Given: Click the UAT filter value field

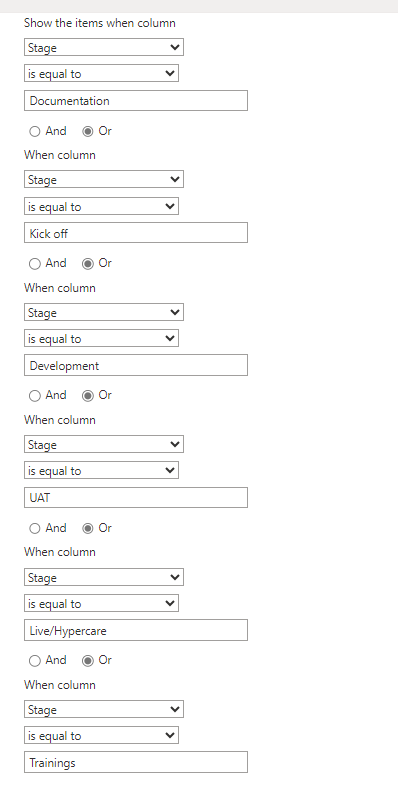Looking at the screenshot, I should 136,498.
